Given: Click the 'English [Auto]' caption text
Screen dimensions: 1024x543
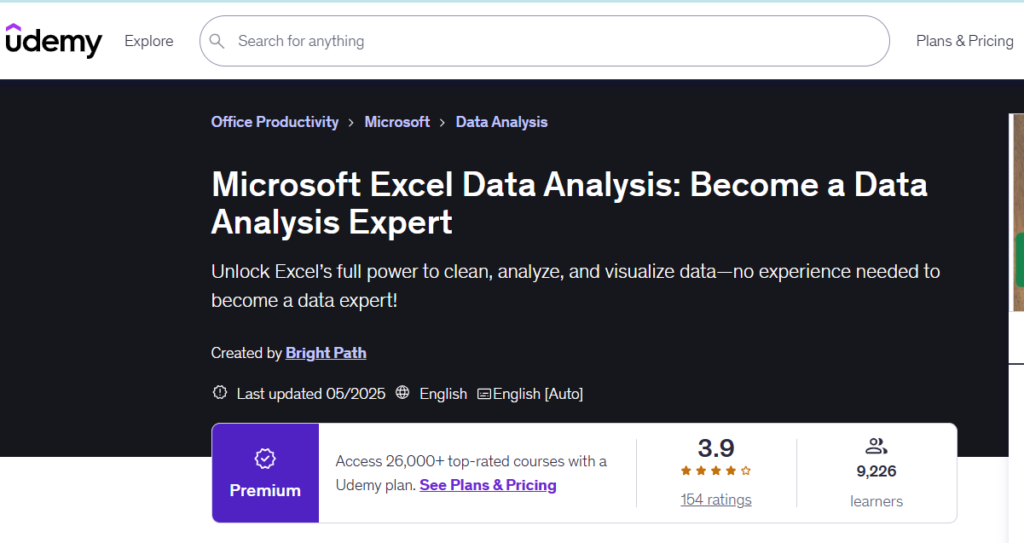Looking at the screenshot, I should [537, 394].
